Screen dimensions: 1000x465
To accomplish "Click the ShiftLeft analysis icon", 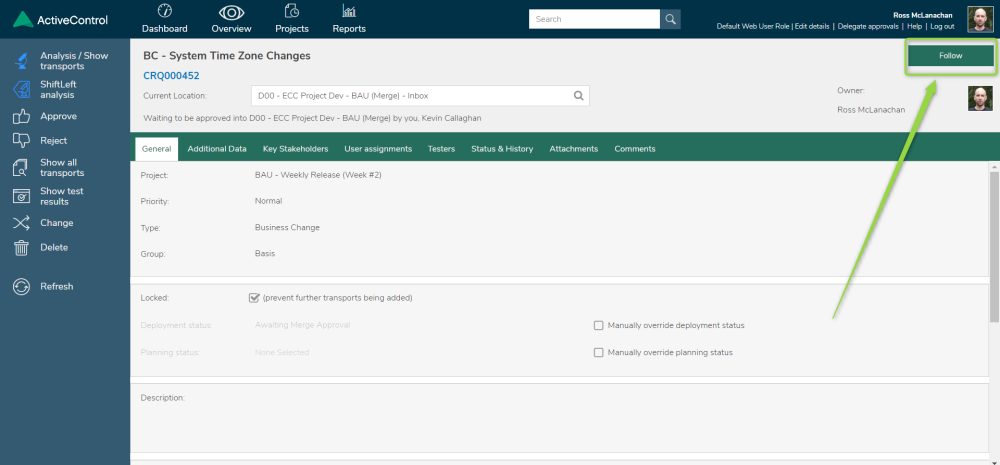I will coord(22,89).
